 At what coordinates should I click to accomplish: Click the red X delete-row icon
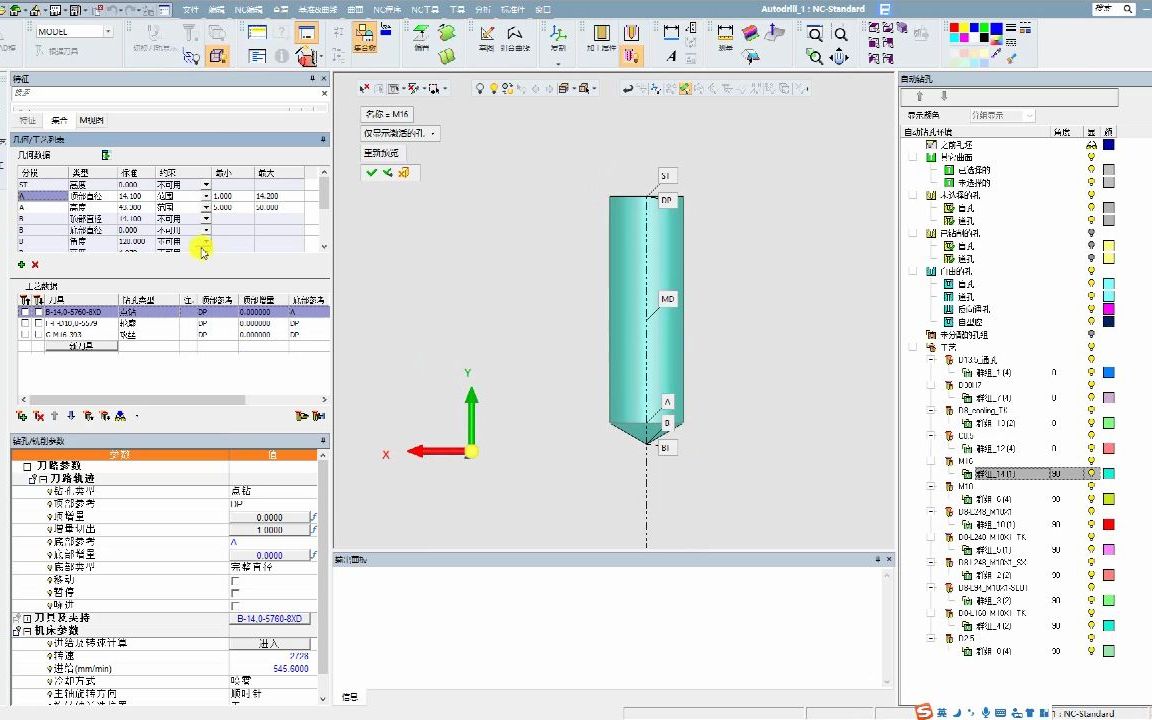35,264
